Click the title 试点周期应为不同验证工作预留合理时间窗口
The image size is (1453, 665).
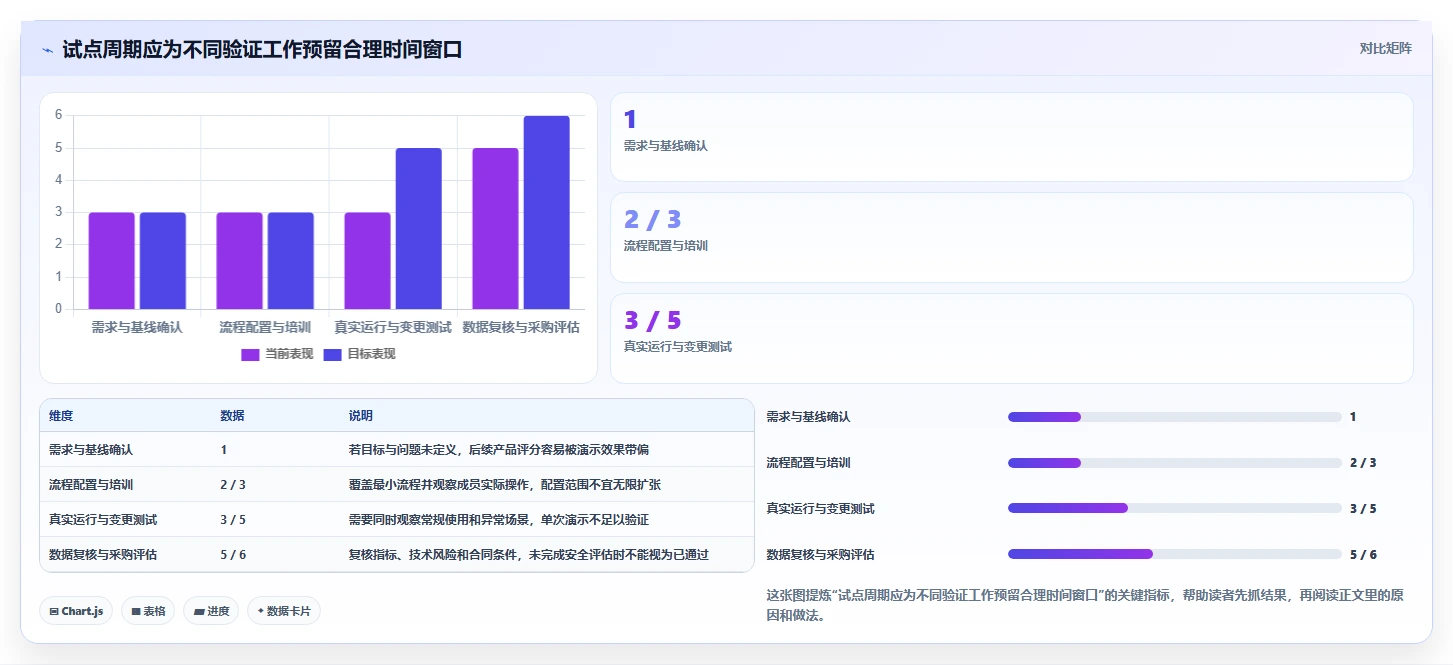click(x=262, y=49)
